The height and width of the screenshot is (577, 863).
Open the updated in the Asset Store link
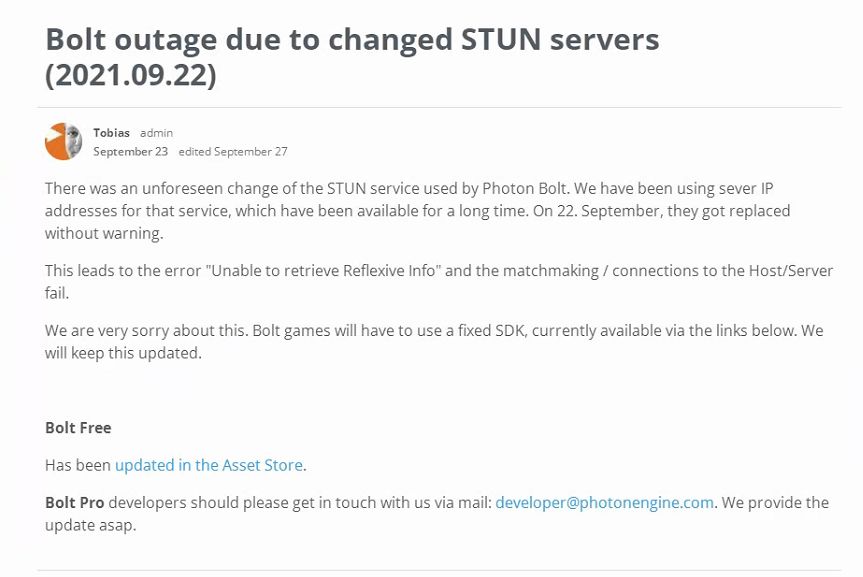(209, 465)
